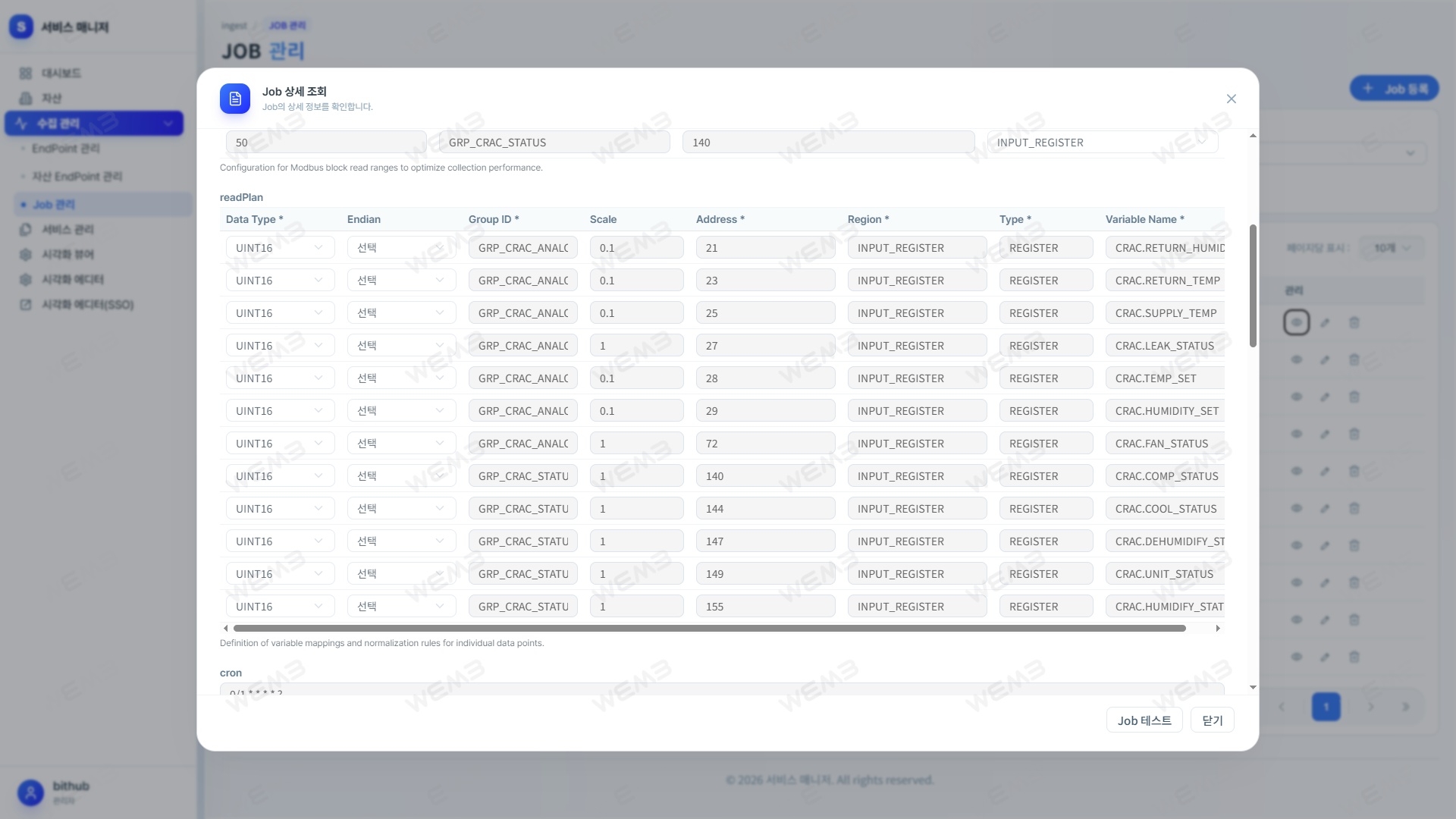
Task: Open the Data Type dropdown for the CRAC.FAN_STATUS row
Action: 281,444
